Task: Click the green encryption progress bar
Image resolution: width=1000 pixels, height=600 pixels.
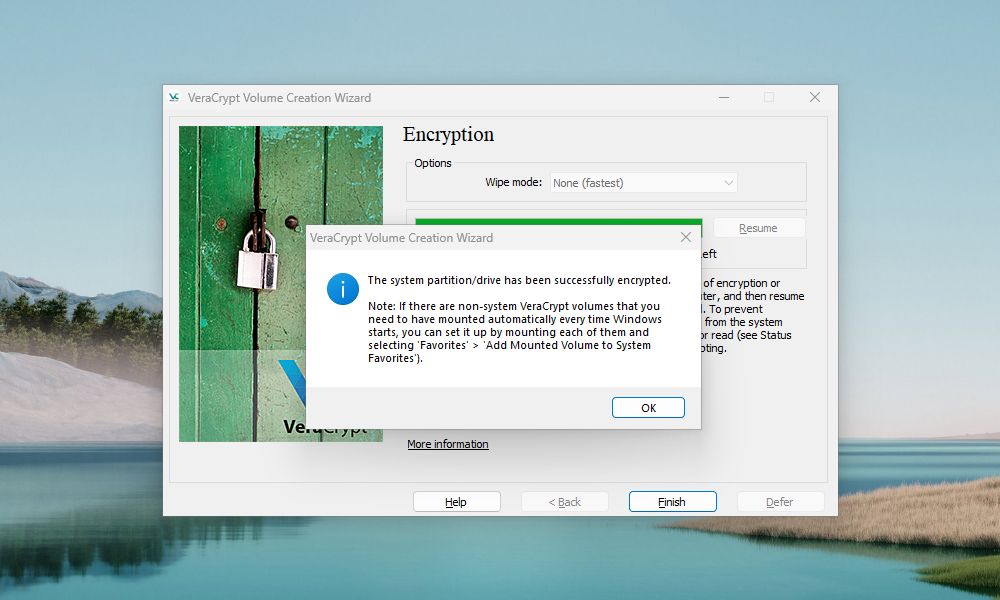Action: click(559, 221)
